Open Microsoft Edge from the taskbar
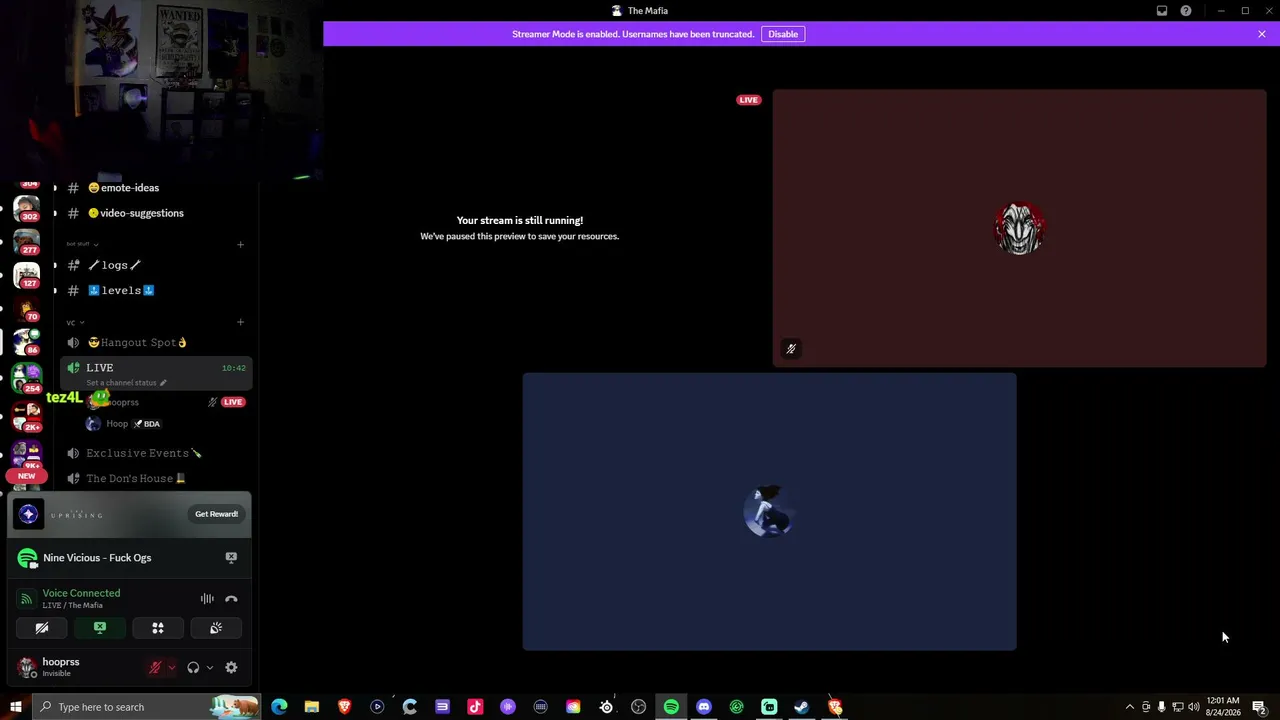The height and width of the screenshot is (720, 1280). pyautogui.click(x=280, y=707)
